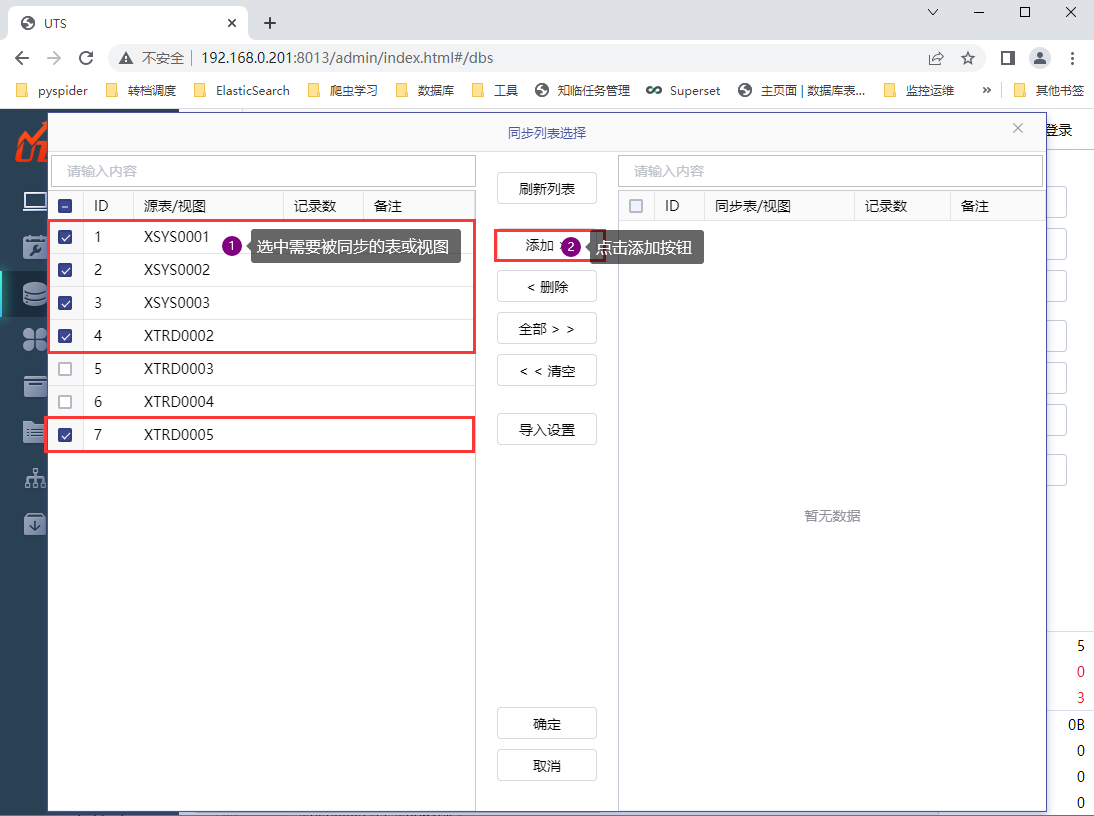Bookmark this page with the star icon
1094x816 pixels.
click(x=968, y=58)
